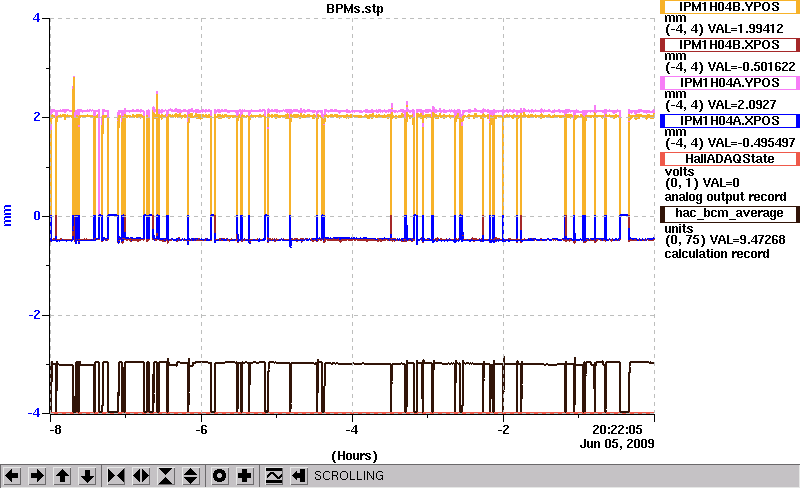
Task: Click the 0 y-axis tick label
Action: pos(36,216)
